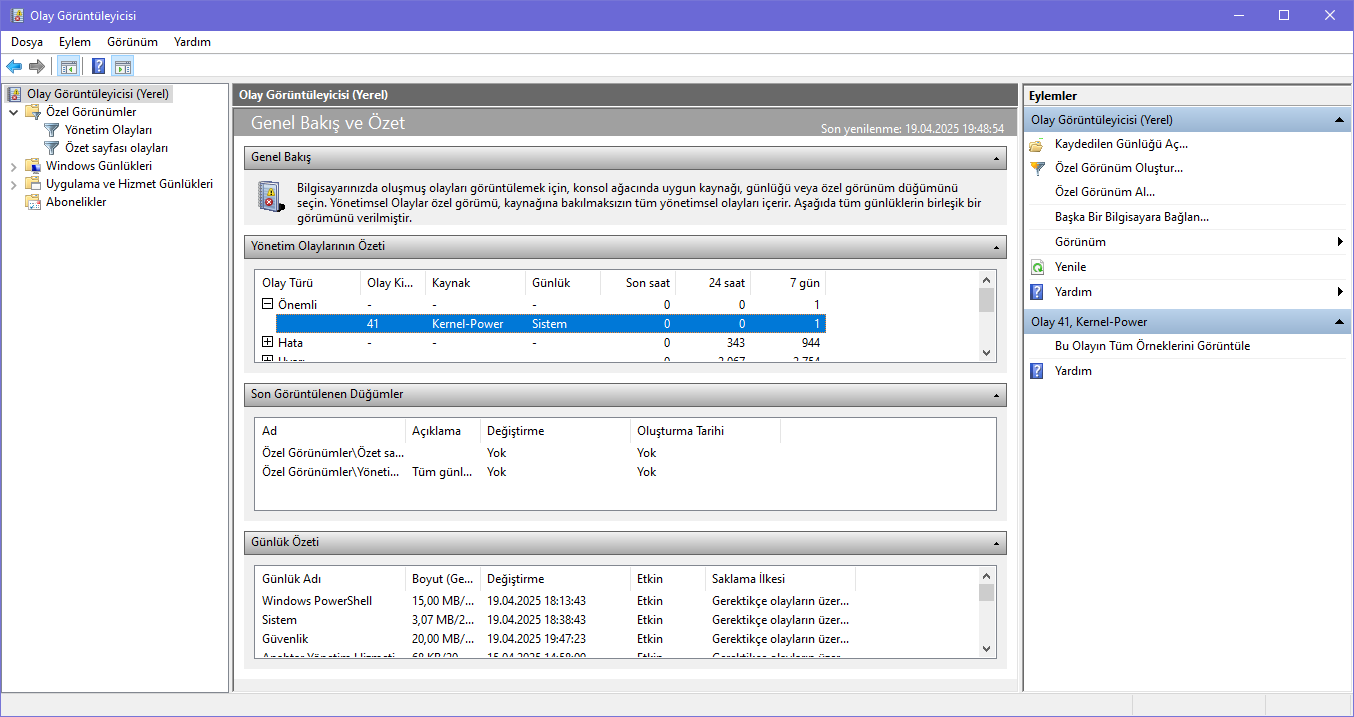Expand the Windows Günlükleri tree node
This screenshot has width=1354, height=717.
click(13, 166)
